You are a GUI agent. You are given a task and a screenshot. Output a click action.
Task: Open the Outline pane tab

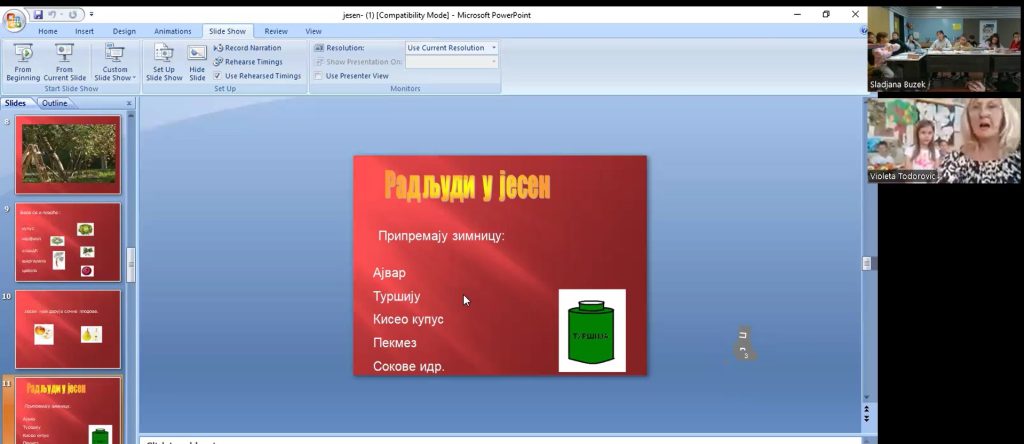pos(55,103)
